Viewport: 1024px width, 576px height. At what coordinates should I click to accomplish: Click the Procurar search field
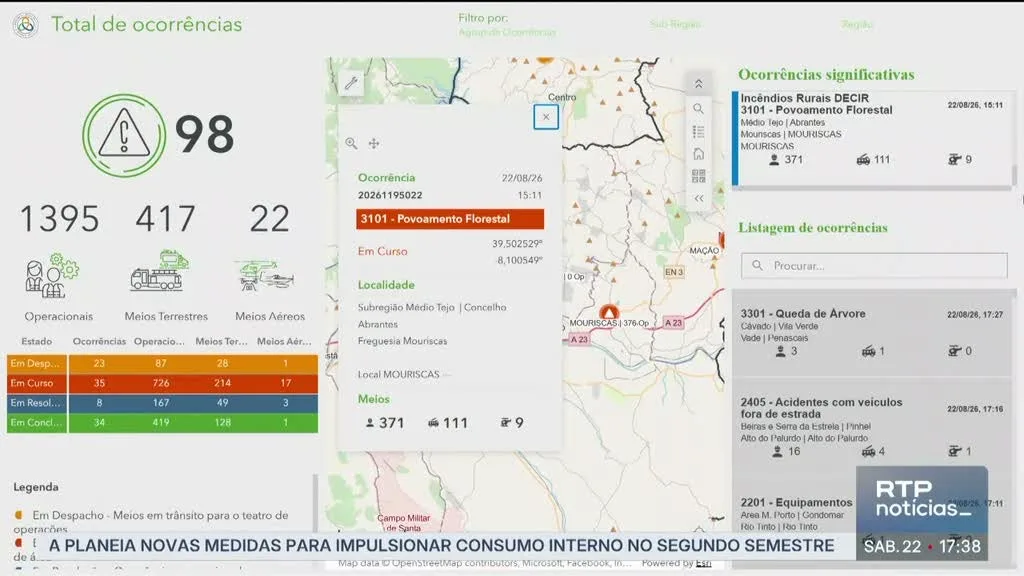click(874, 266)
